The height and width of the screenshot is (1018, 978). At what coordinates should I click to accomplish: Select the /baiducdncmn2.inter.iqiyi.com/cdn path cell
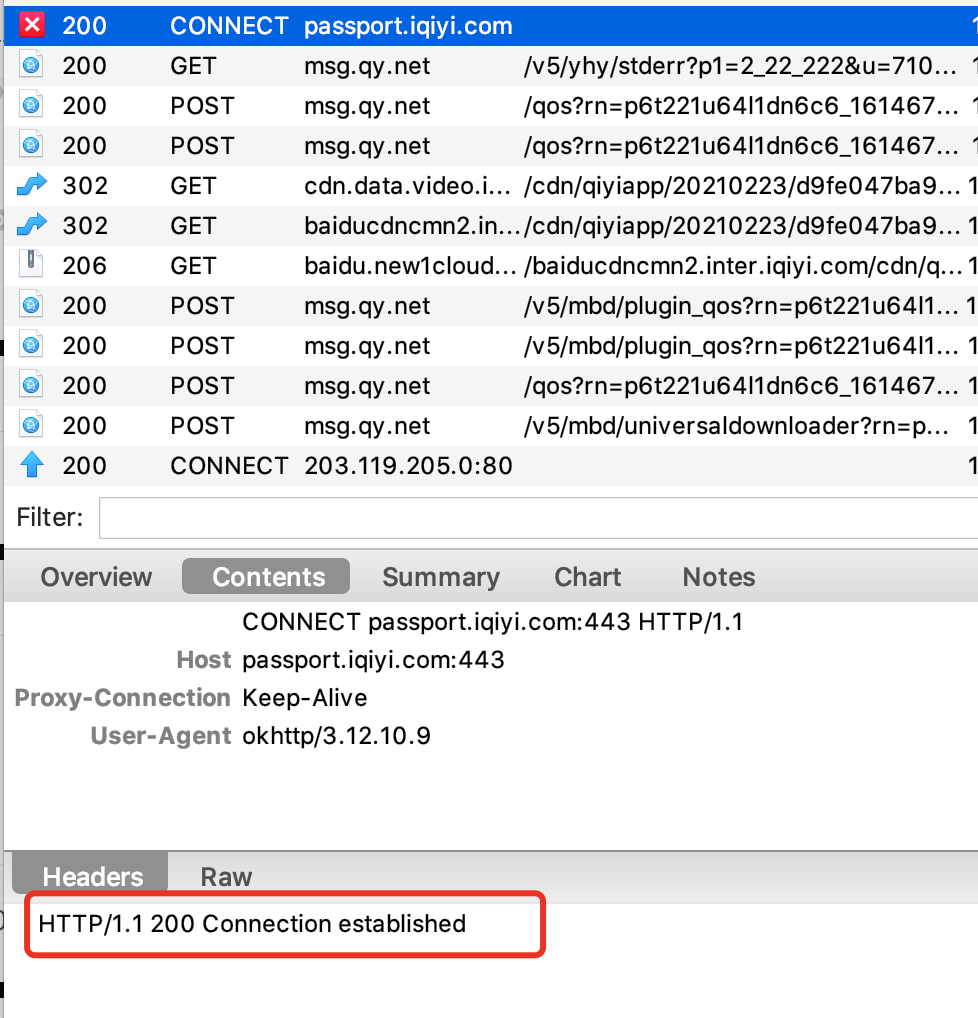click(743, 266)
